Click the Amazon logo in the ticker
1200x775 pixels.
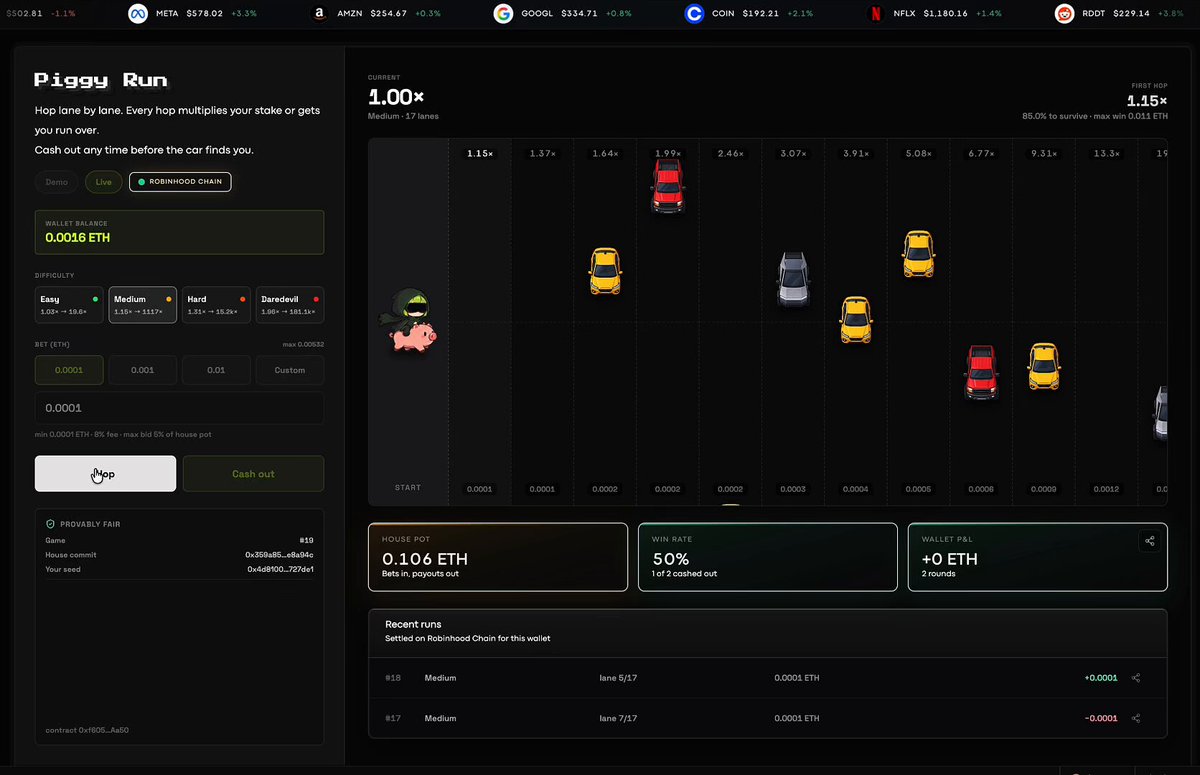(318, 14)
